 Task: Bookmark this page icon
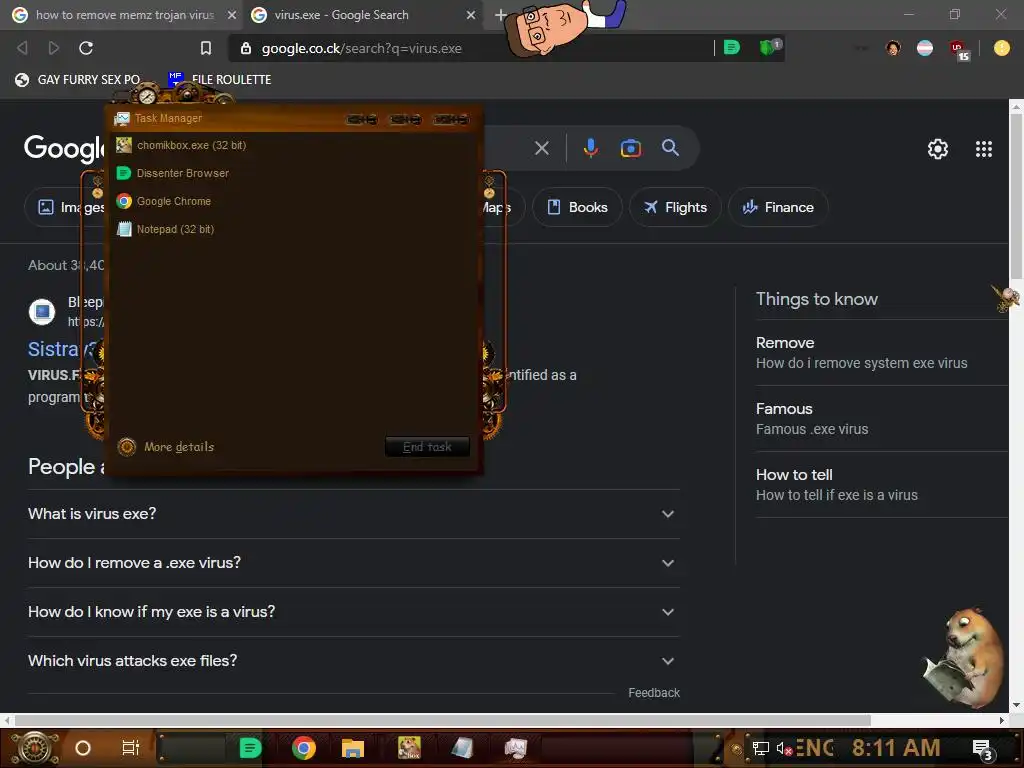pos(206,48)
